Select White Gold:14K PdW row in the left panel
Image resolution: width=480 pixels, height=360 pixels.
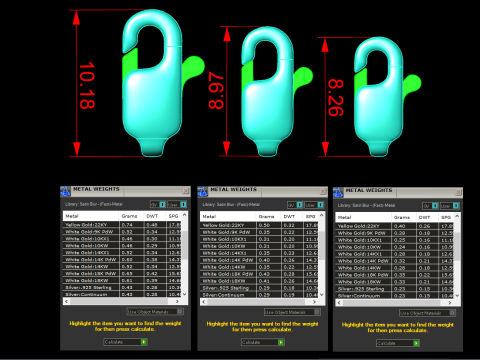coord(122,259)
